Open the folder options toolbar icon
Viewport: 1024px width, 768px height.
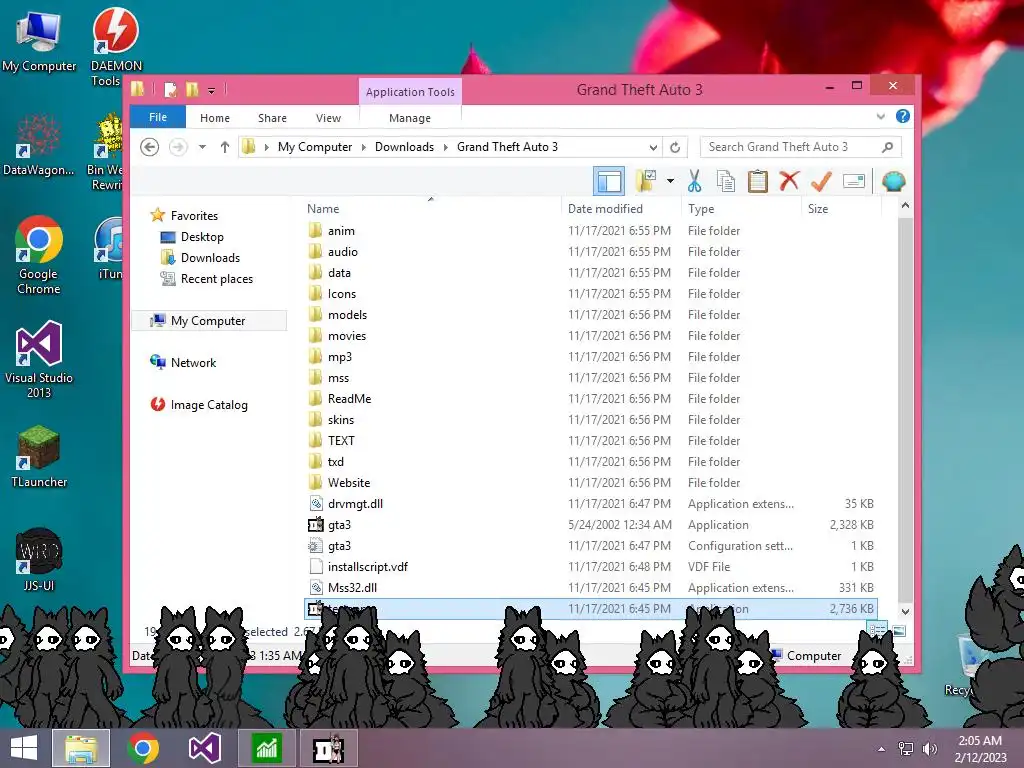point(645,181)
